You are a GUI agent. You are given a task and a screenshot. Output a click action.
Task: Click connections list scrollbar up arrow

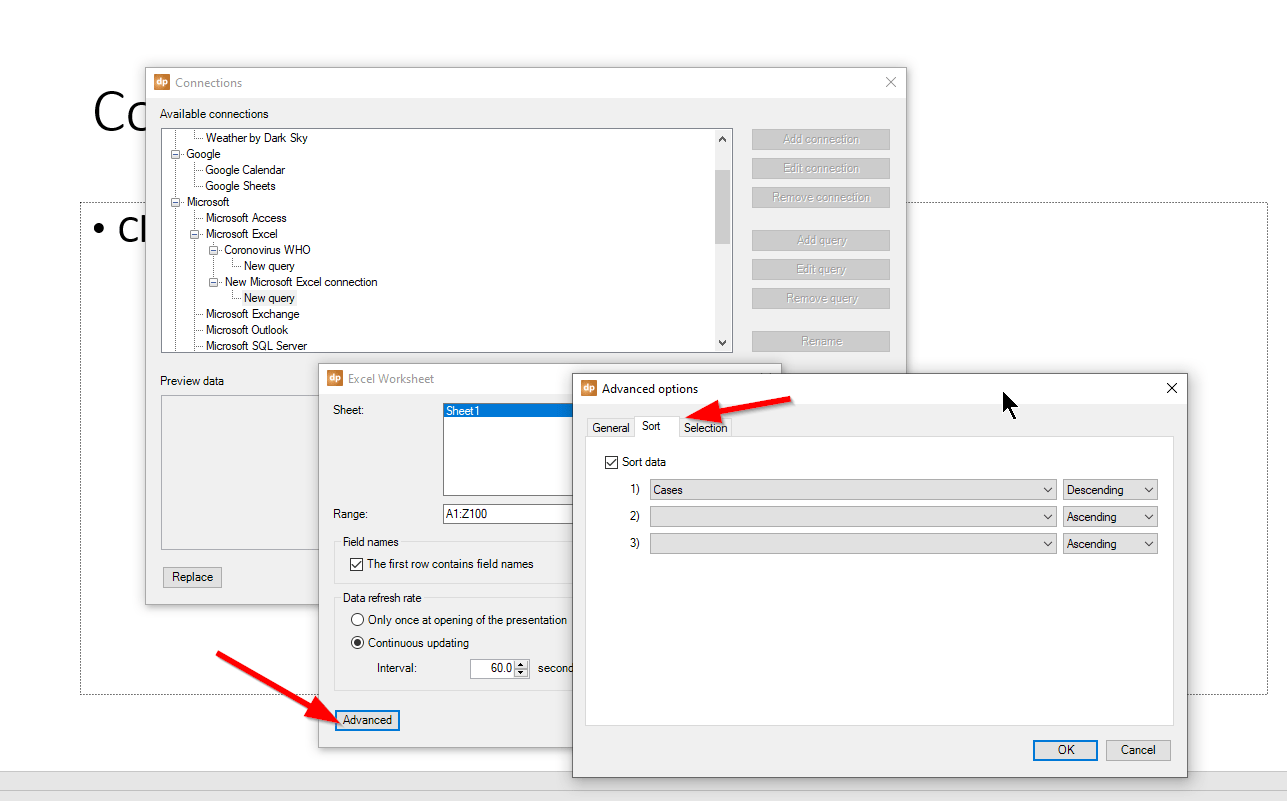[723, 138]
